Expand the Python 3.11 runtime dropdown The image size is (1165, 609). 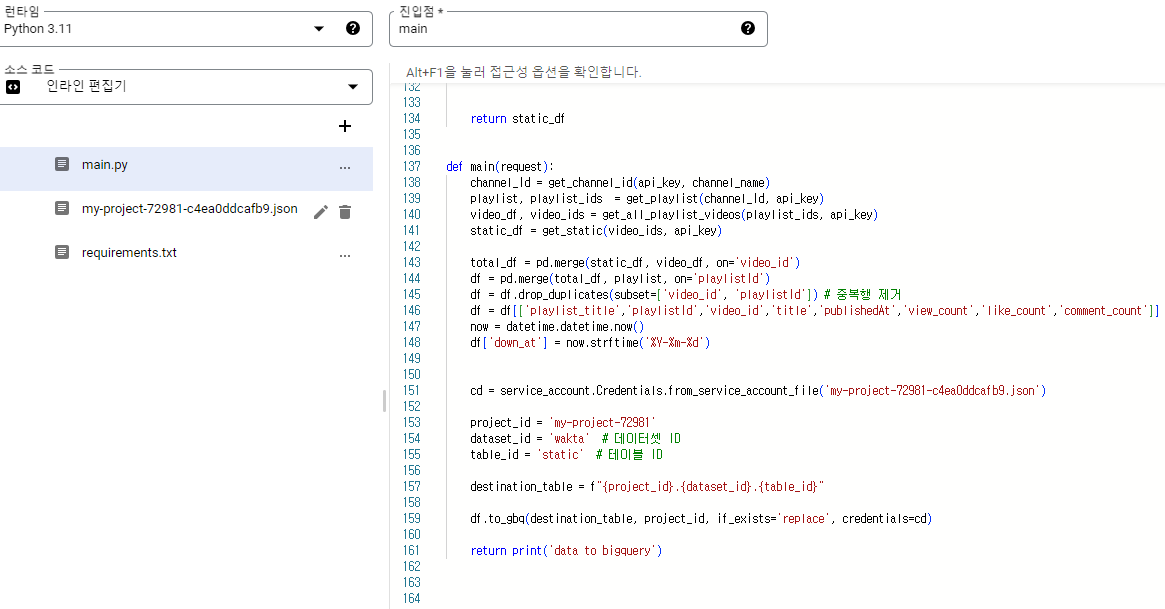tap(319, 29)
